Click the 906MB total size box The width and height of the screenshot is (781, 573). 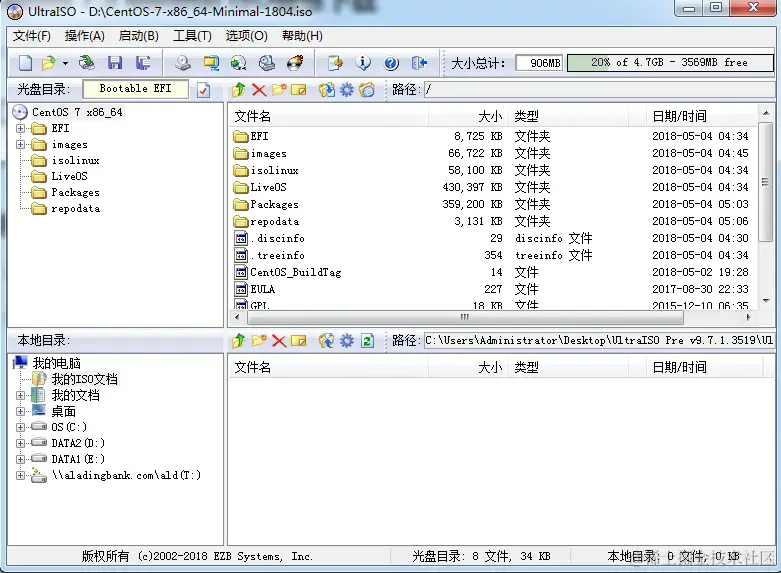pyautogui.click(x=539, y=63)
